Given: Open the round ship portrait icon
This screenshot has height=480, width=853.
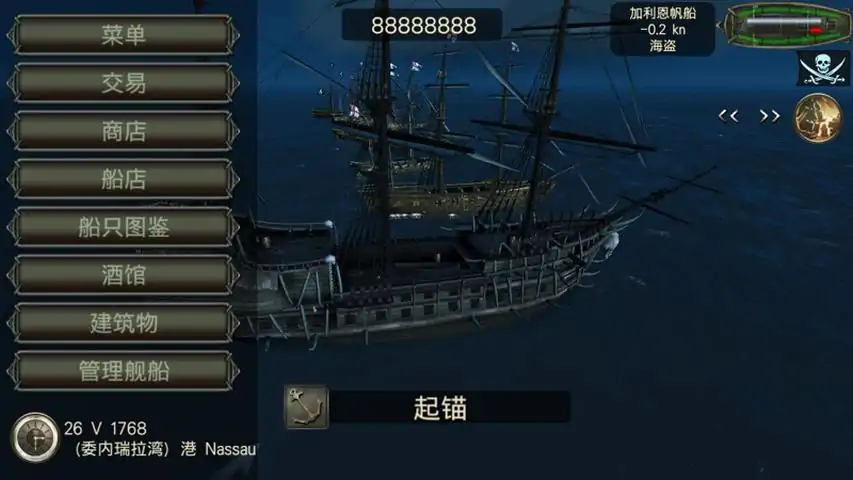Looking at the screenshot, I should coord(818,118).
